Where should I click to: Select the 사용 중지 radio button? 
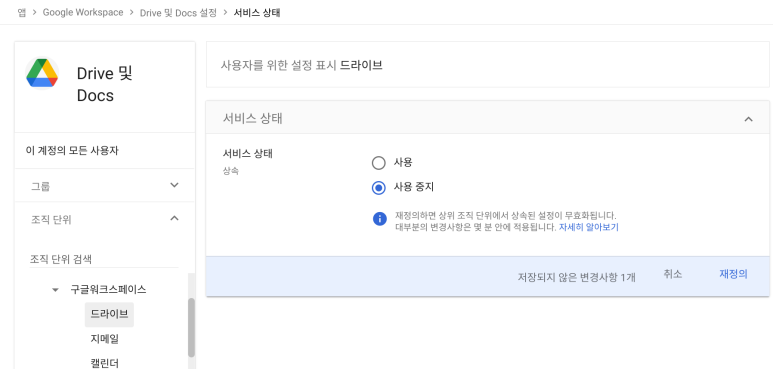tap(379, 188)
